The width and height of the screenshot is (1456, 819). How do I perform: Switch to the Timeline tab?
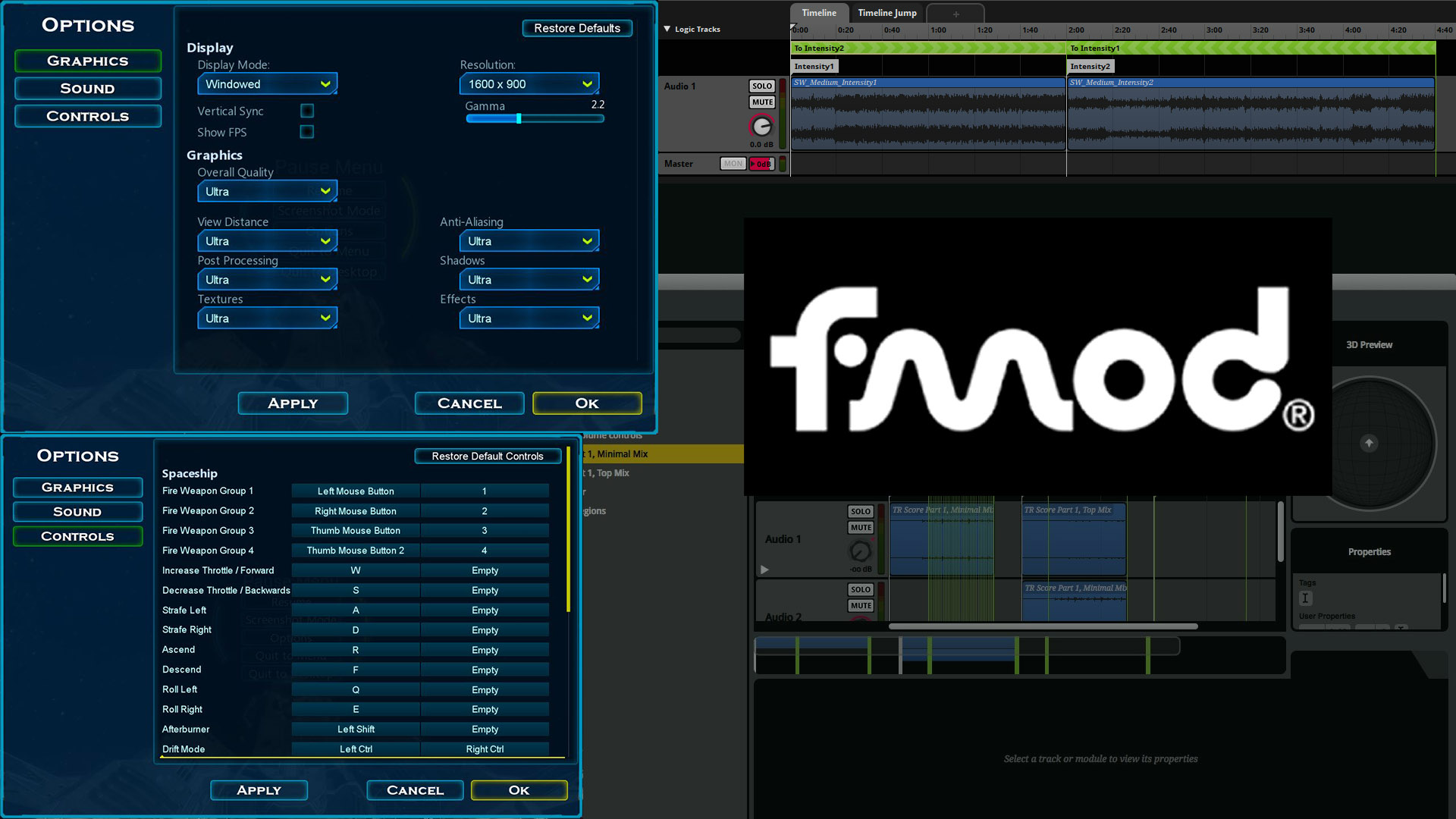pos(819,13)
